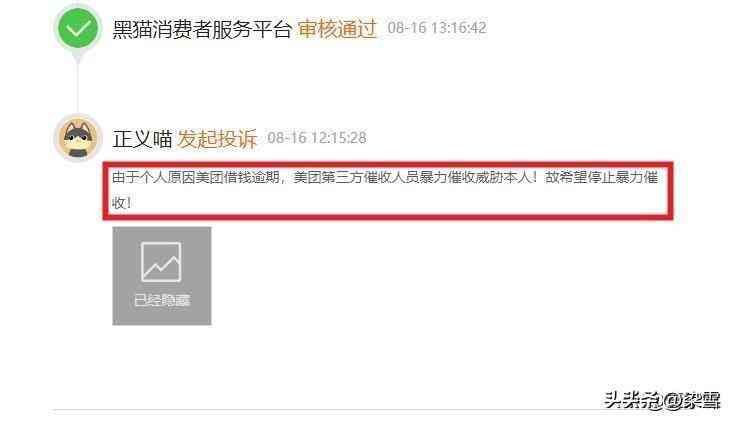This screenshot has width=733, height=422.
Task: Click the 收！ second line of complaint
Action: 122,203
